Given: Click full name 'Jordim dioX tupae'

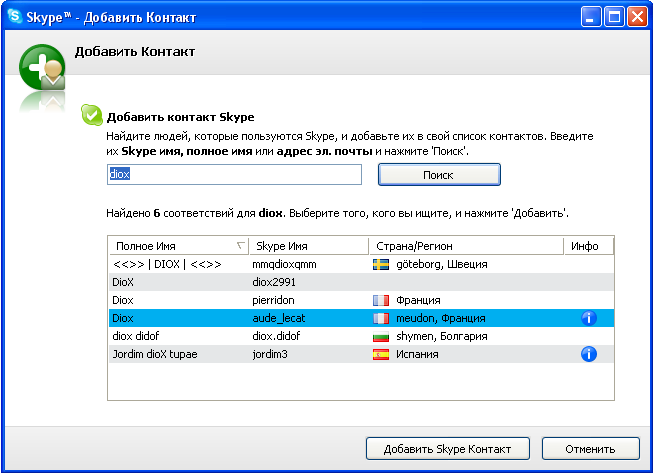Looking at the screenshot, I should point(155,354).
